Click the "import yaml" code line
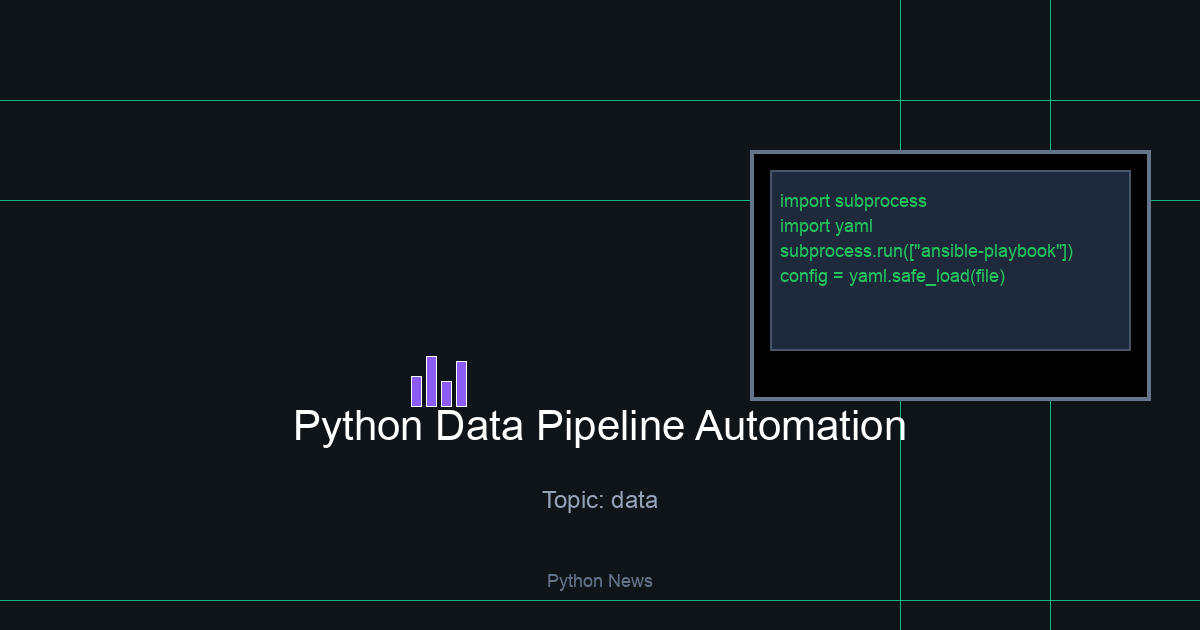Viewport: 1200px width, 630px height. click(826, 226)
